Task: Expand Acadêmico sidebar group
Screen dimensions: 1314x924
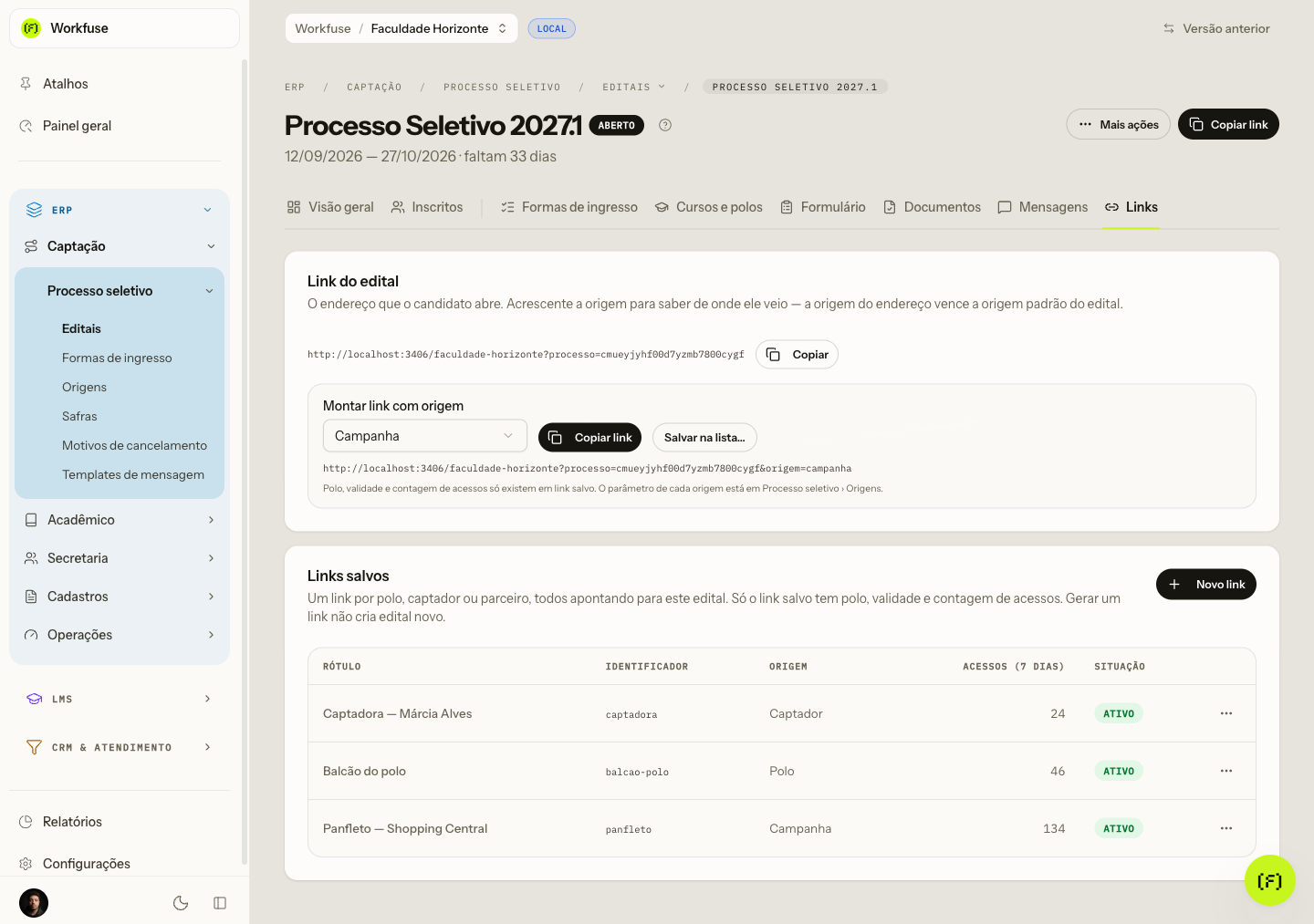Action: (120, 520)
